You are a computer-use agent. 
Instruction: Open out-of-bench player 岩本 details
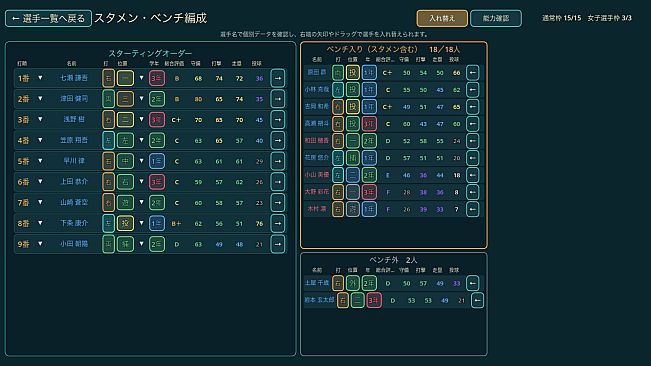[319, 300]
